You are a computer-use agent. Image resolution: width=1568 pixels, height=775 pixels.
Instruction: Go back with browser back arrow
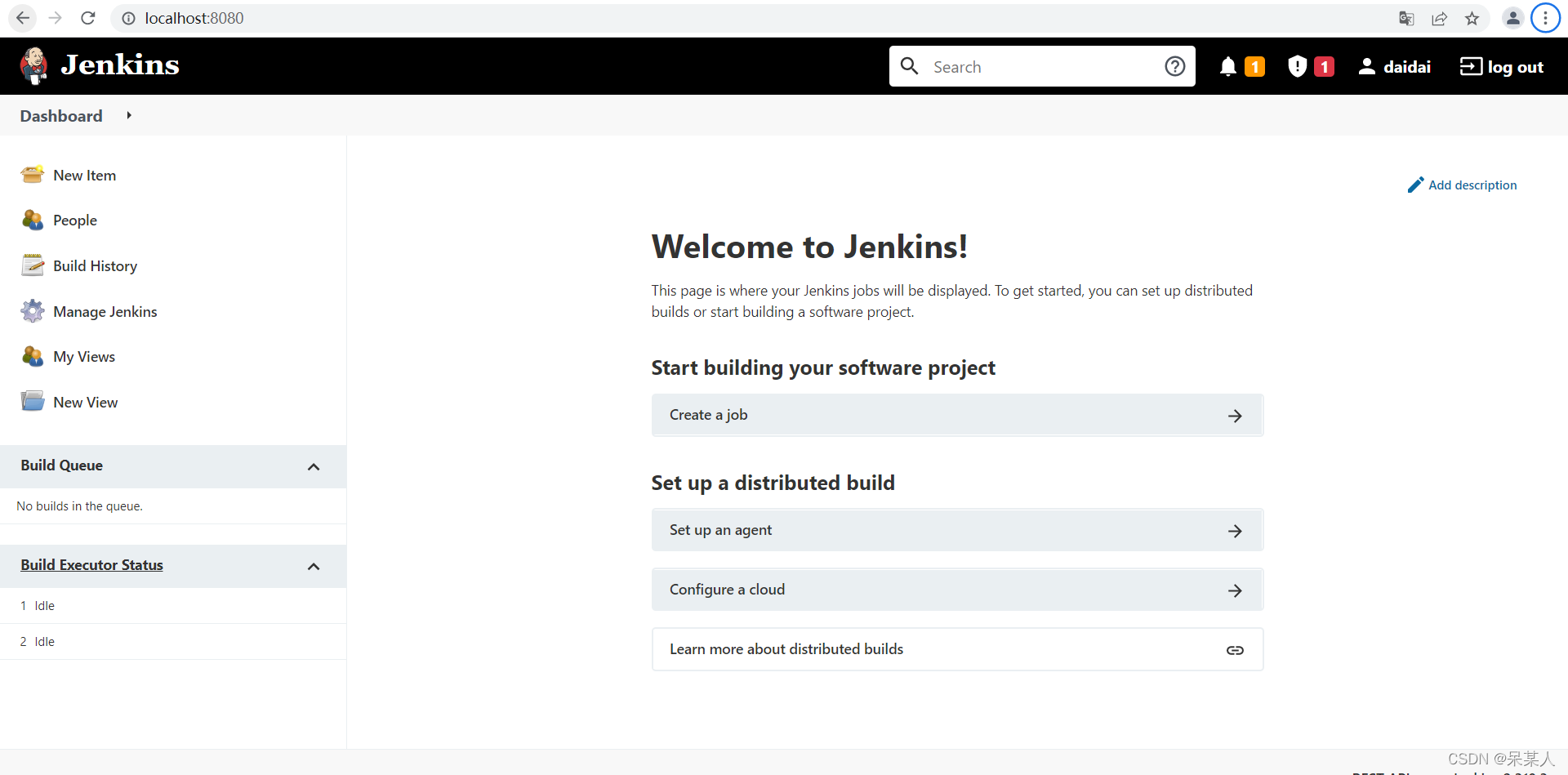tap(23, 18)
